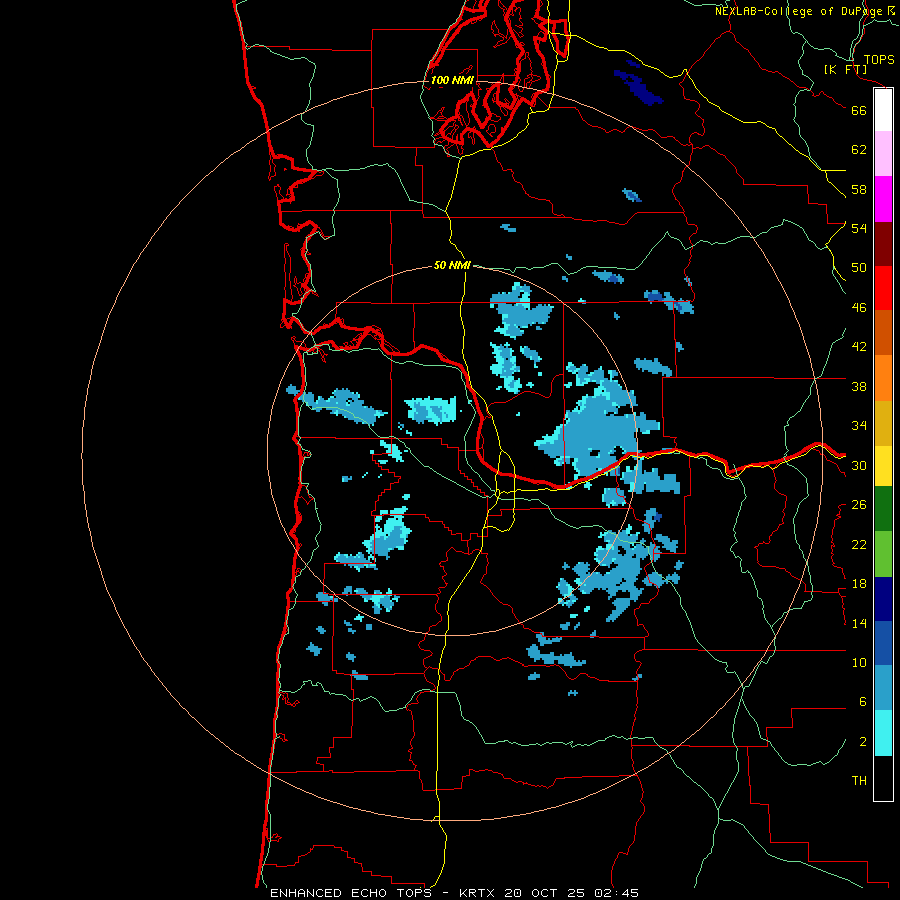Click the '22' legend scale value
Image resolution: width=900 pixels, height=900 pixels.
859,544
